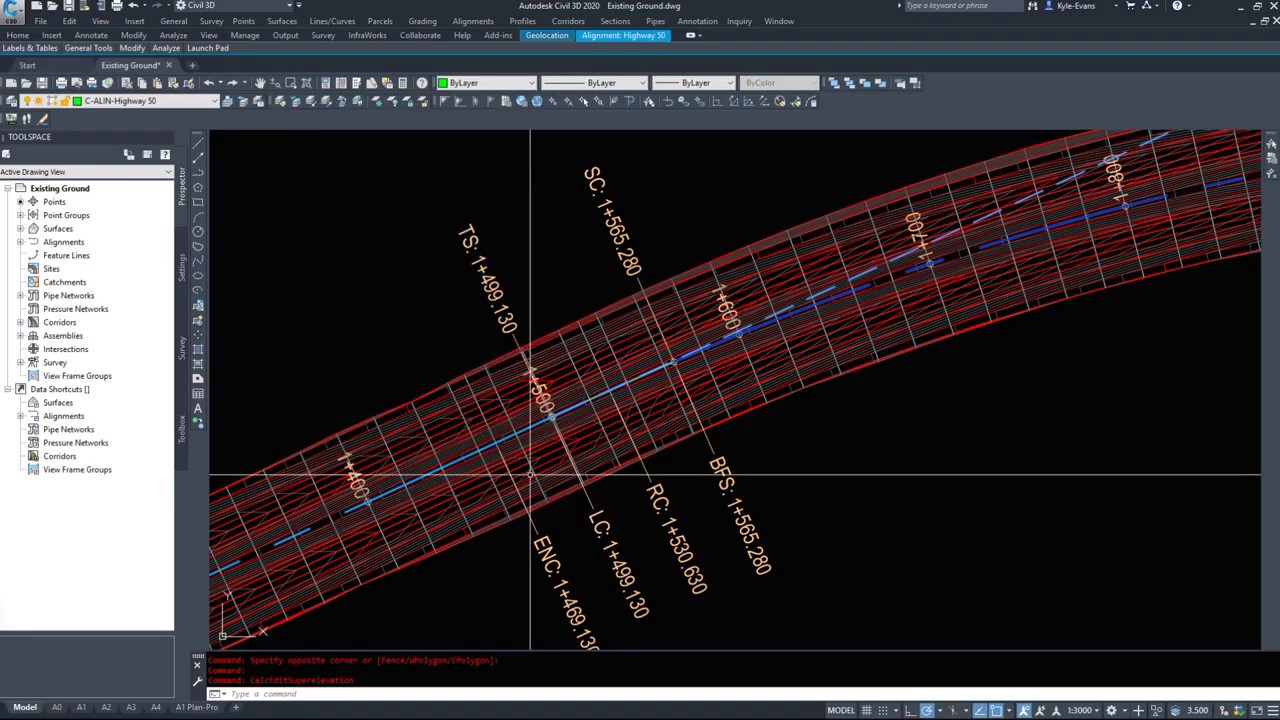Viewport: 1280px width, 720px height.
Task: Click the Labels & Tables panel button
Action: [x=30, y=48]
